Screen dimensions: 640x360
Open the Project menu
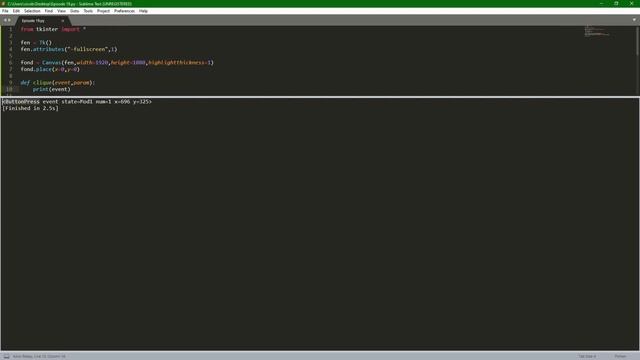point(103,11)
